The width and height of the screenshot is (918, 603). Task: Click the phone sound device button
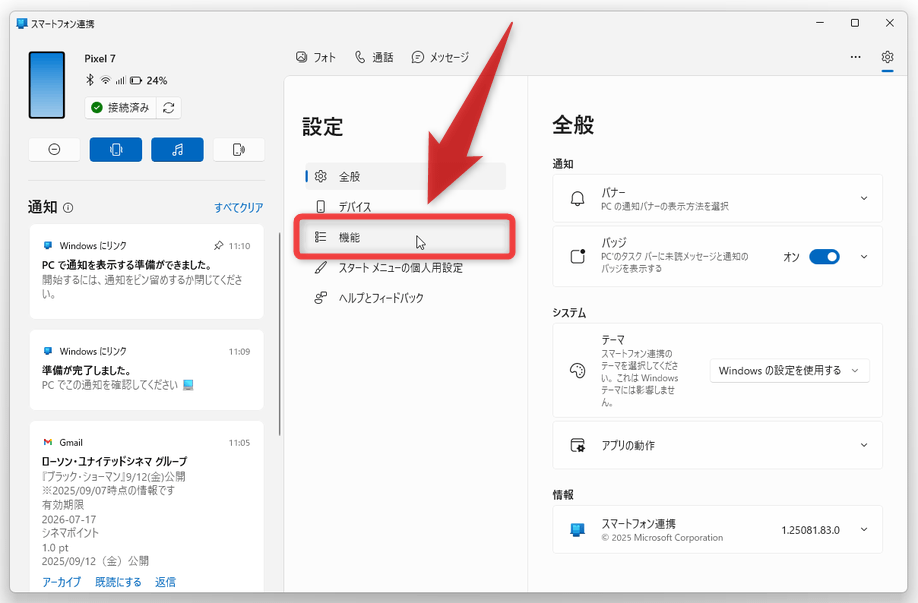pyautogui.click(x=239, y=150)
